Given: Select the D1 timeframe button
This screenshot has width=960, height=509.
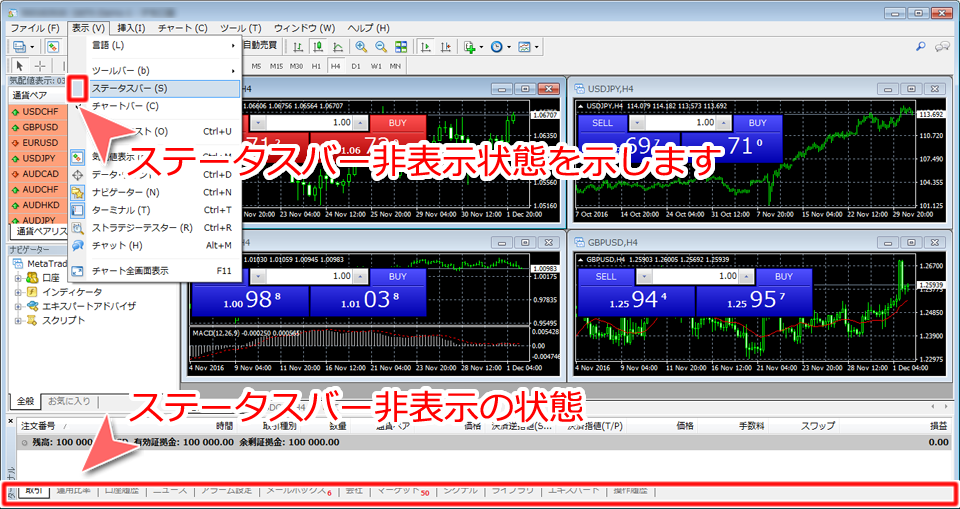Looking at the screenshot, I should point(356,66).
